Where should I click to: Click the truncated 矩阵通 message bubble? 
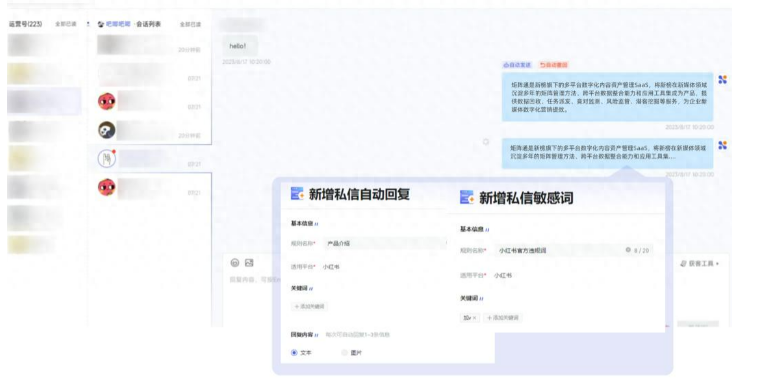[x=608, y=153]
